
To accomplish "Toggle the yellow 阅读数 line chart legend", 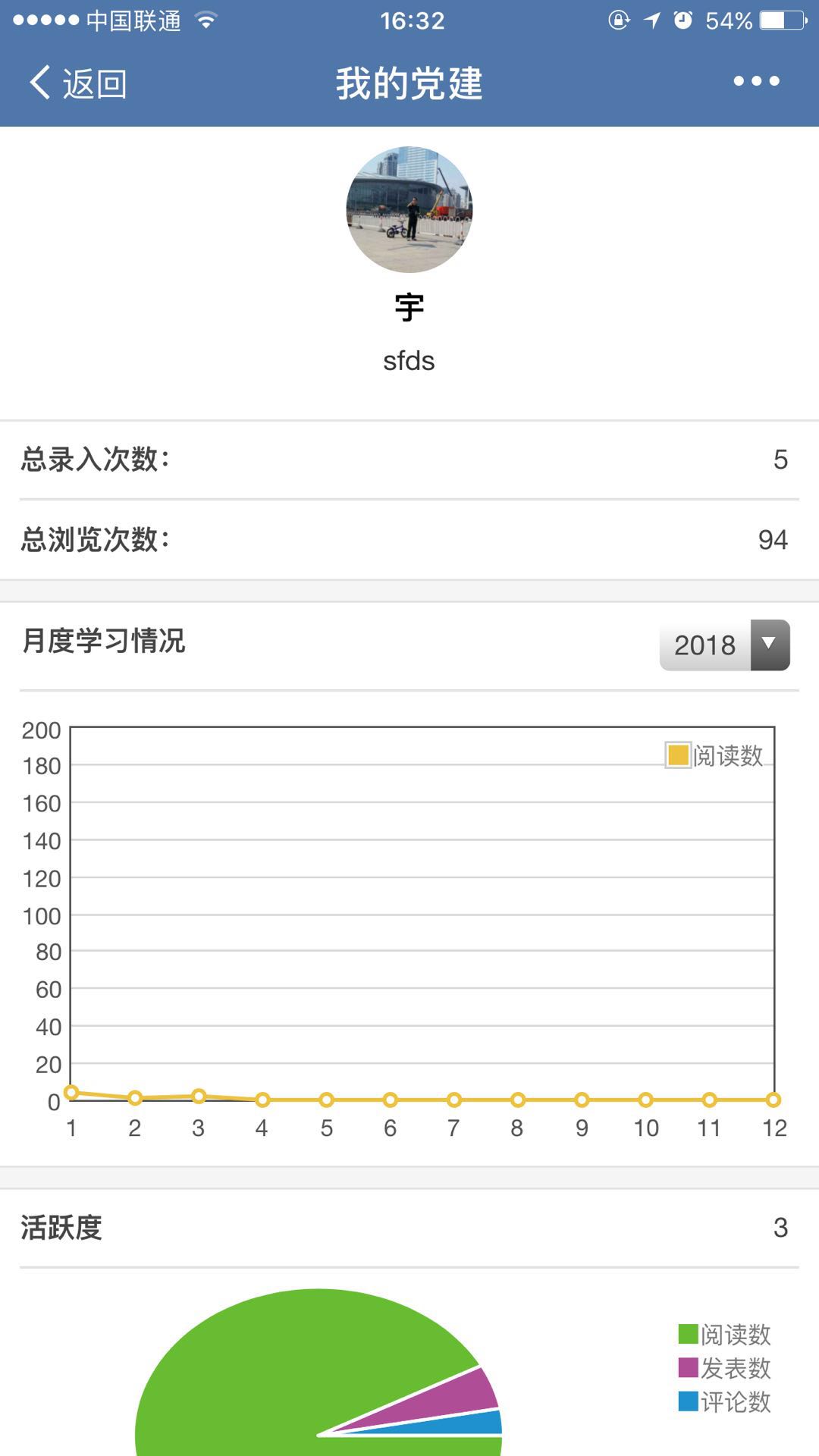I will point(714,755).
